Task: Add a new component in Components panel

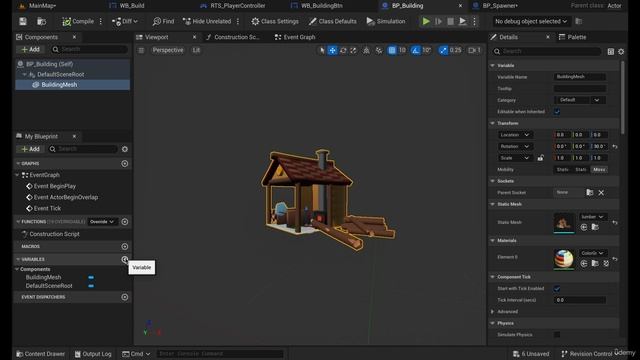Action: [30, 49]
